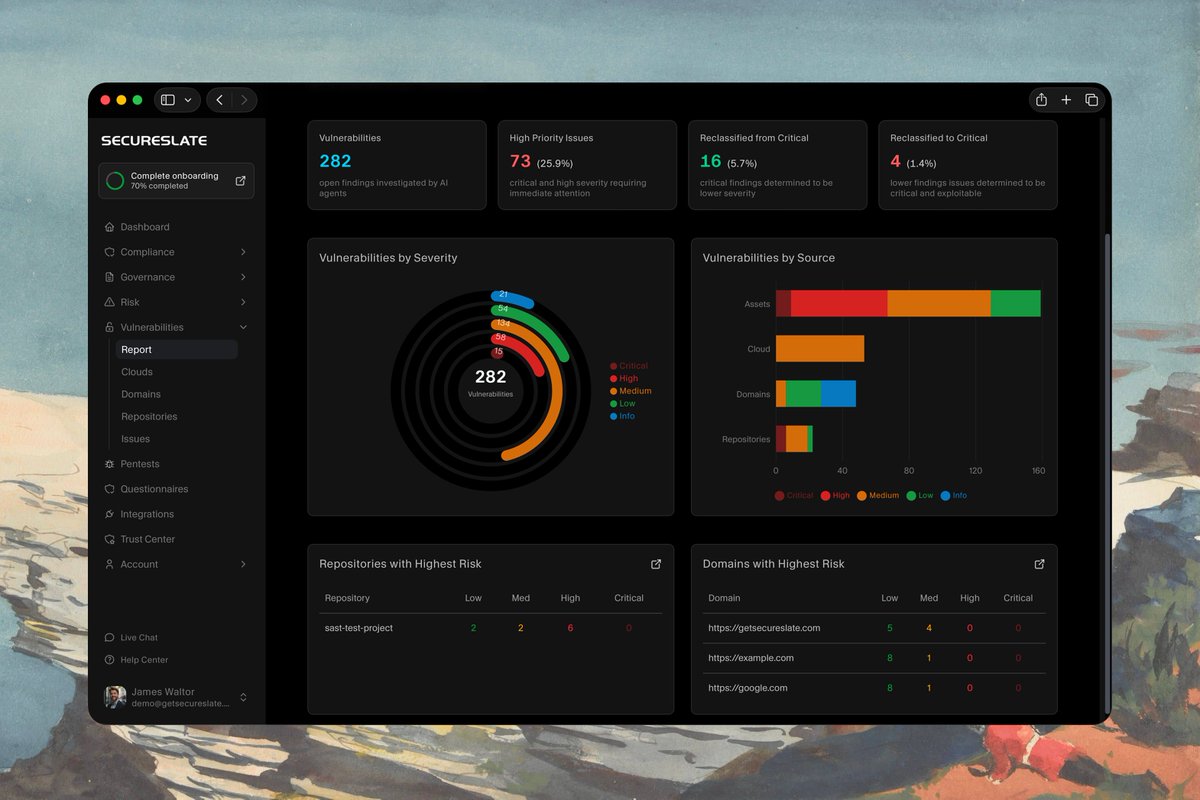Toggle Medium in source chart legend

(878, 496)
